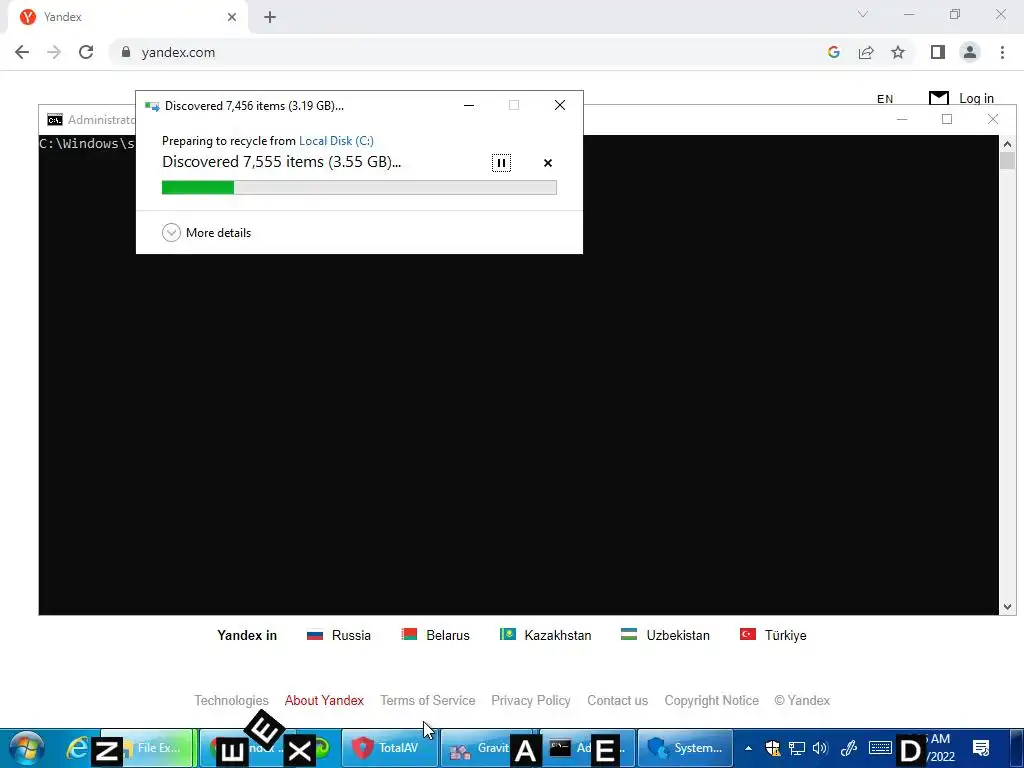Open the Privacy Policy link
The width and height of the screenshot is (1024, 768).
pos(531,700)
